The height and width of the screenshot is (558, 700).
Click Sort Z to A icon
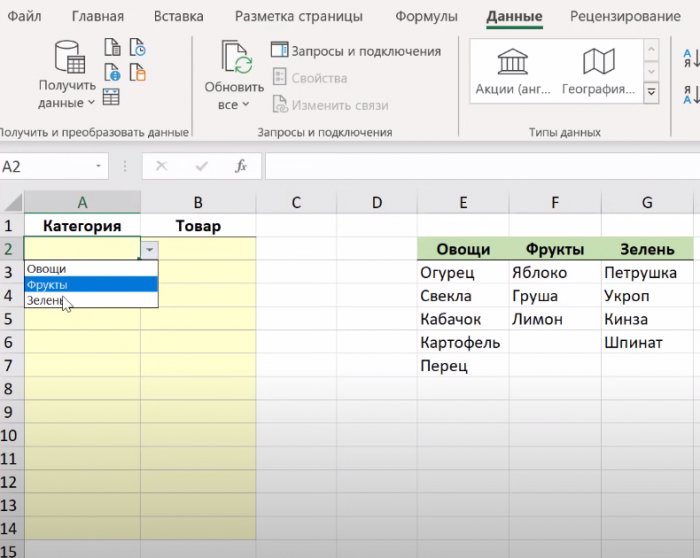point(691,95)
